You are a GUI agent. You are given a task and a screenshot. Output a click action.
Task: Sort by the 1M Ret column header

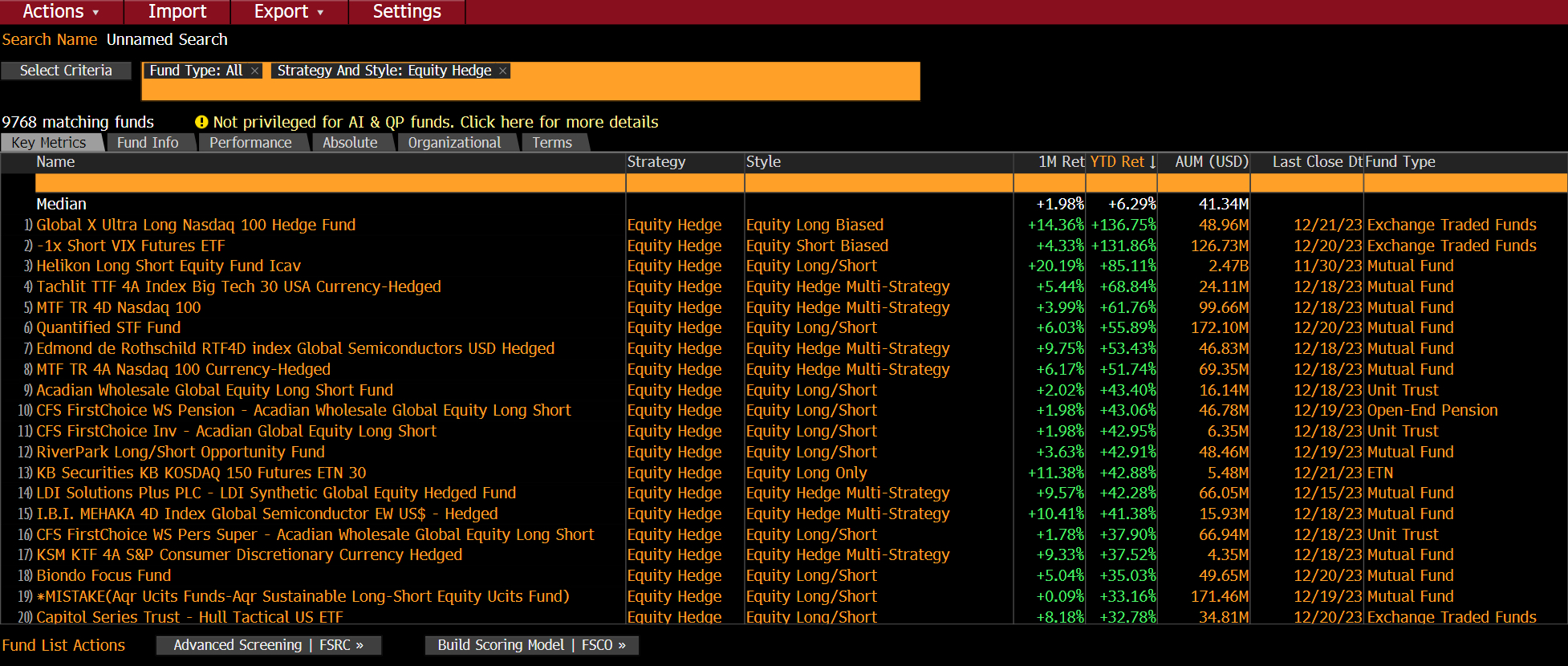[1061, 162]
